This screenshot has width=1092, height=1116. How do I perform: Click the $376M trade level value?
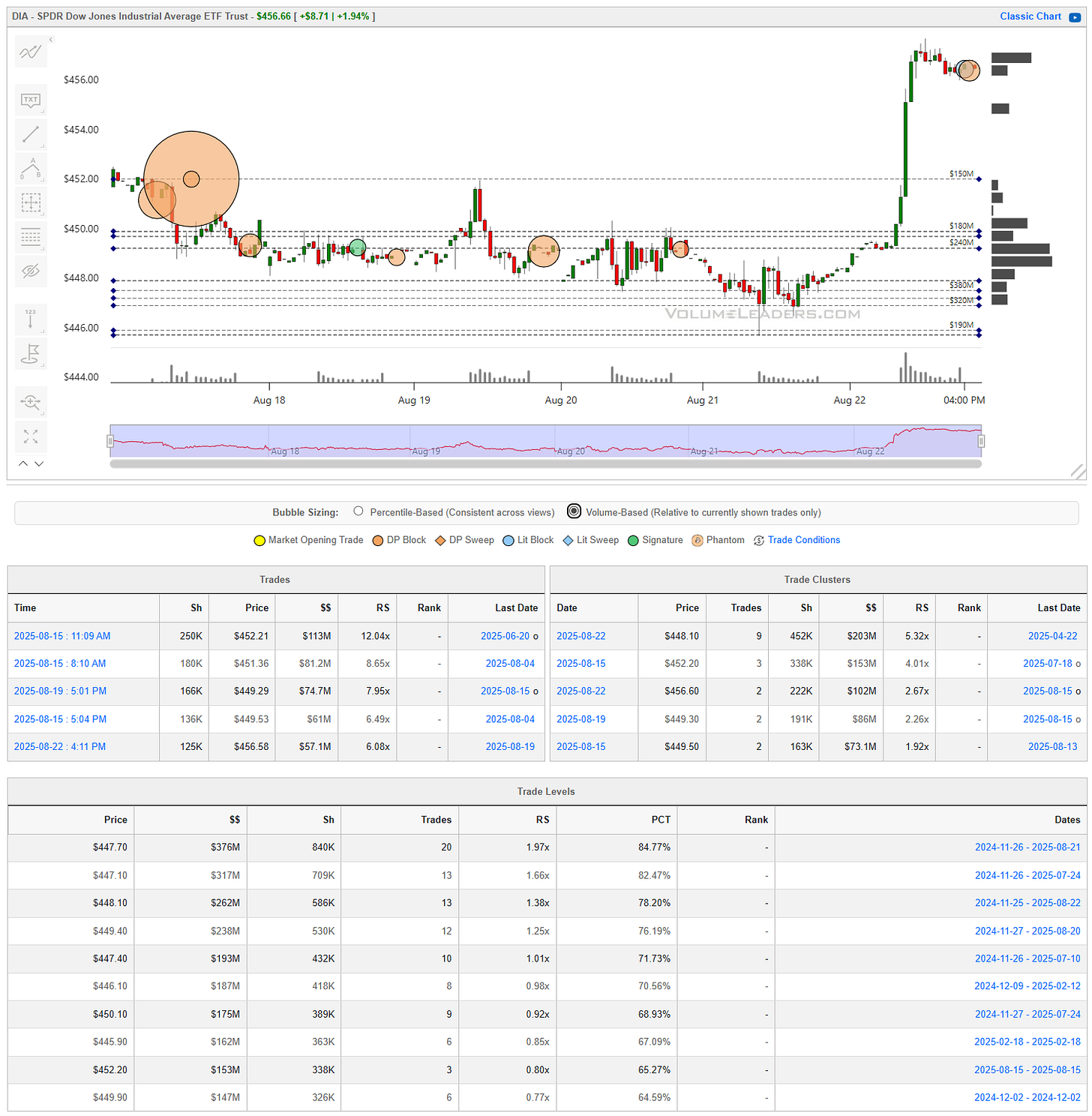point(225,847)
